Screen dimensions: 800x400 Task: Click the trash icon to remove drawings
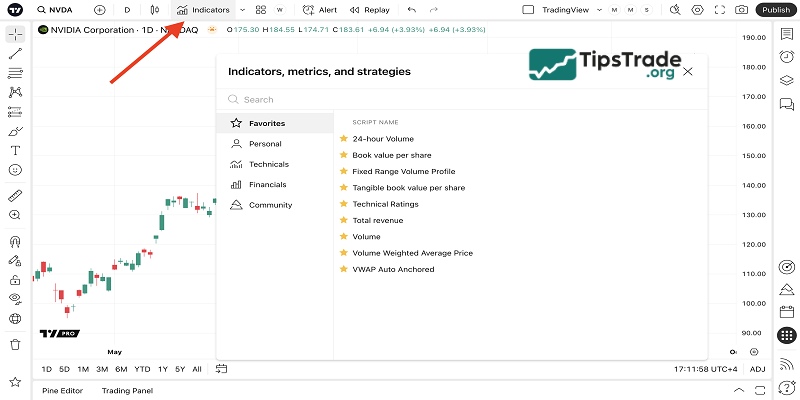(15, 344)
